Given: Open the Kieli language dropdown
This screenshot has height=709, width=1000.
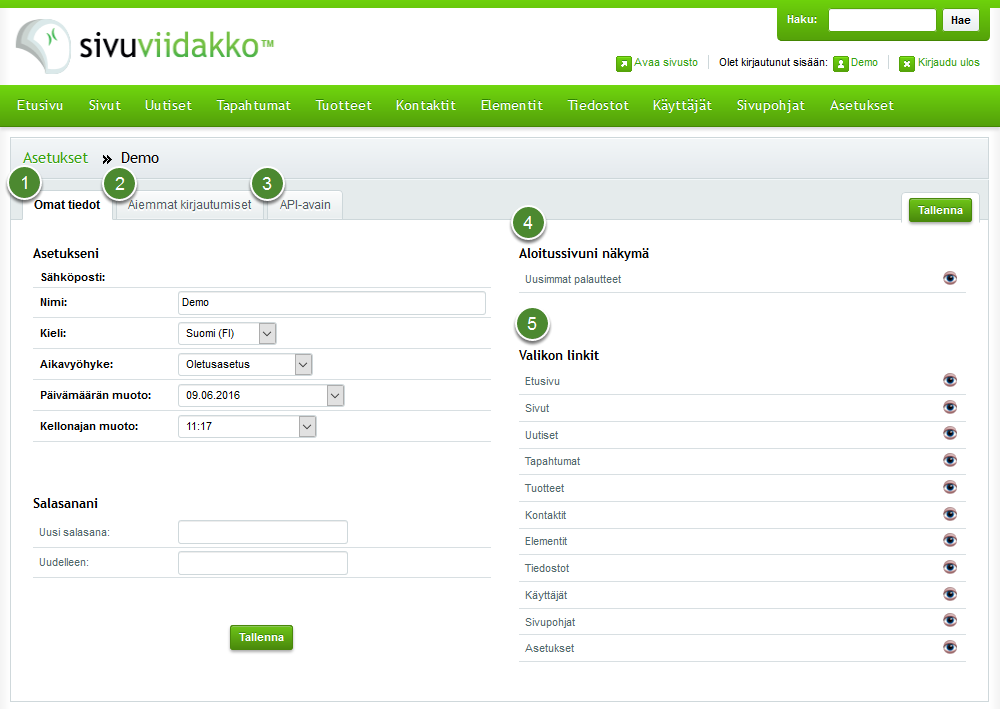Looking at the screenshot, I should (227, 333).
